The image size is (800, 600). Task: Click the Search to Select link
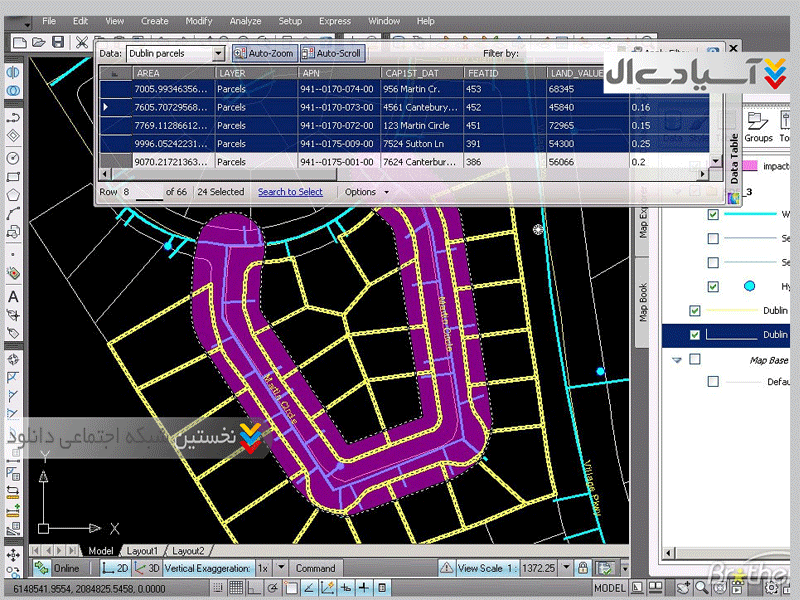[x=290, y=192]
